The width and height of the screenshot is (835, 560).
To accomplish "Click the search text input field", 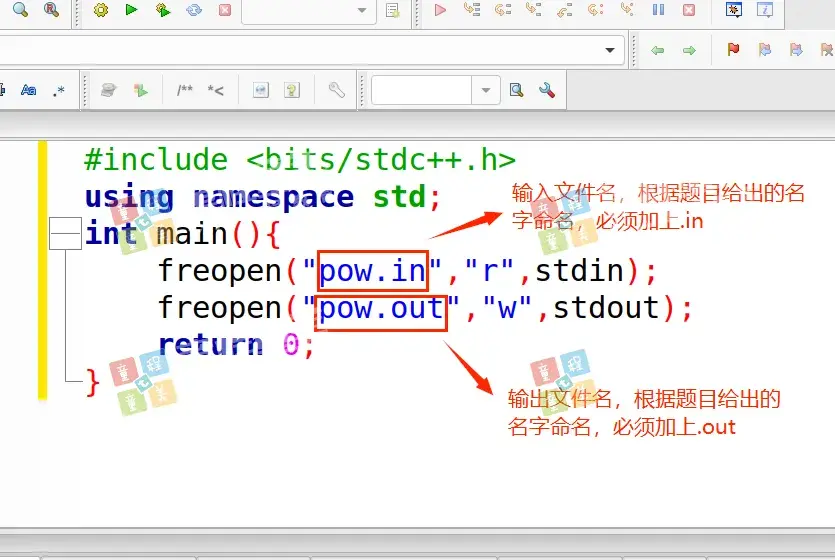I will pos(421,90).
